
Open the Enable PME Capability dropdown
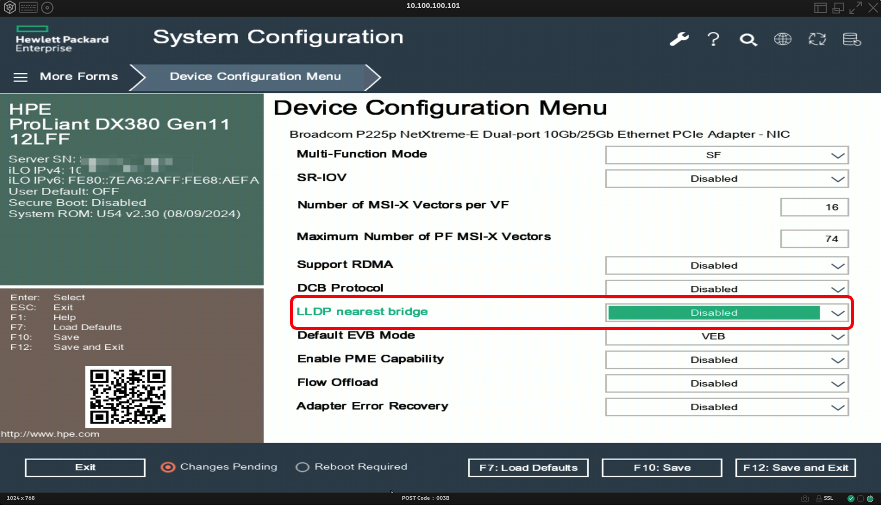point(726,360)
